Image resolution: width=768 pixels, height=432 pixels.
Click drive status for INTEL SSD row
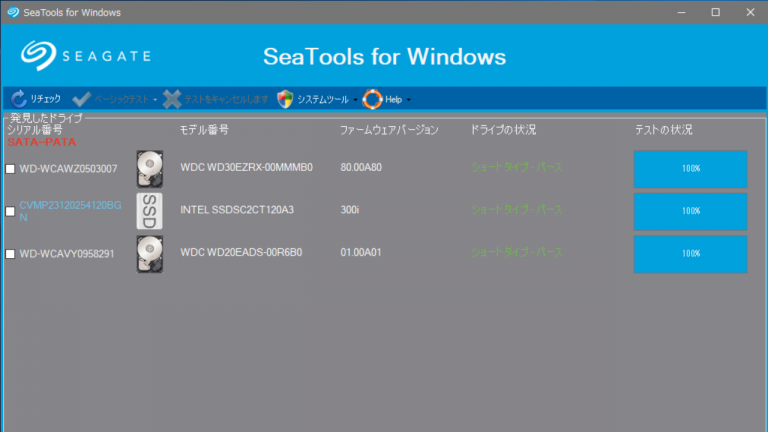[x=517, y=210]
